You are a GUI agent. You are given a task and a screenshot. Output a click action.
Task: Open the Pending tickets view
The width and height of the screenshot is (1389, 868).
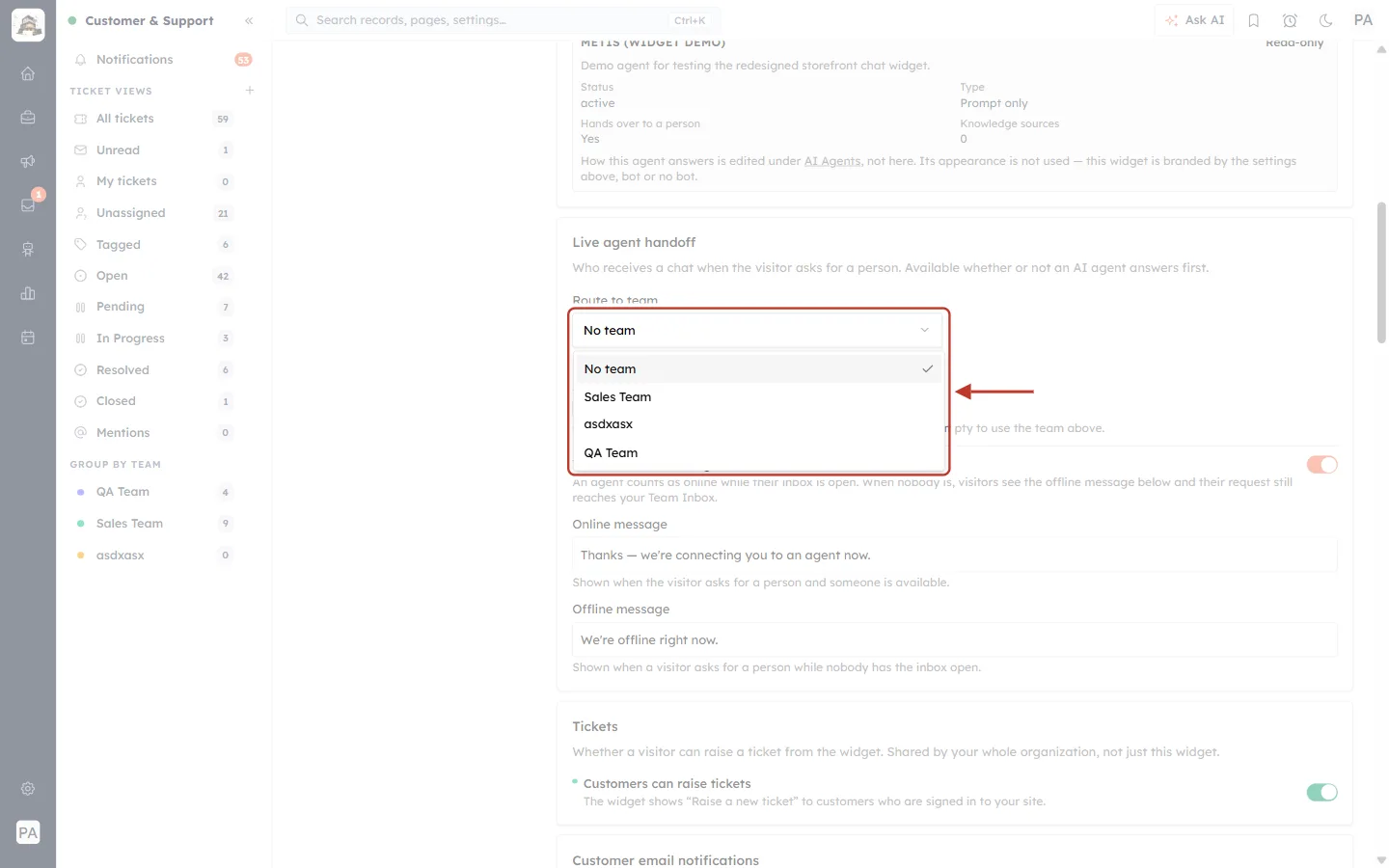coord(154,307)
